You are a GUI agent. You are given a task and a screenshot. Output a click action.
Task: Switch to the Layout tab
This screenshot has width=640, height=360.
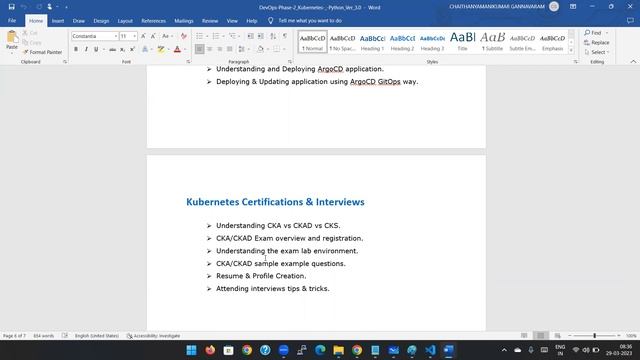tap(125, 21)
